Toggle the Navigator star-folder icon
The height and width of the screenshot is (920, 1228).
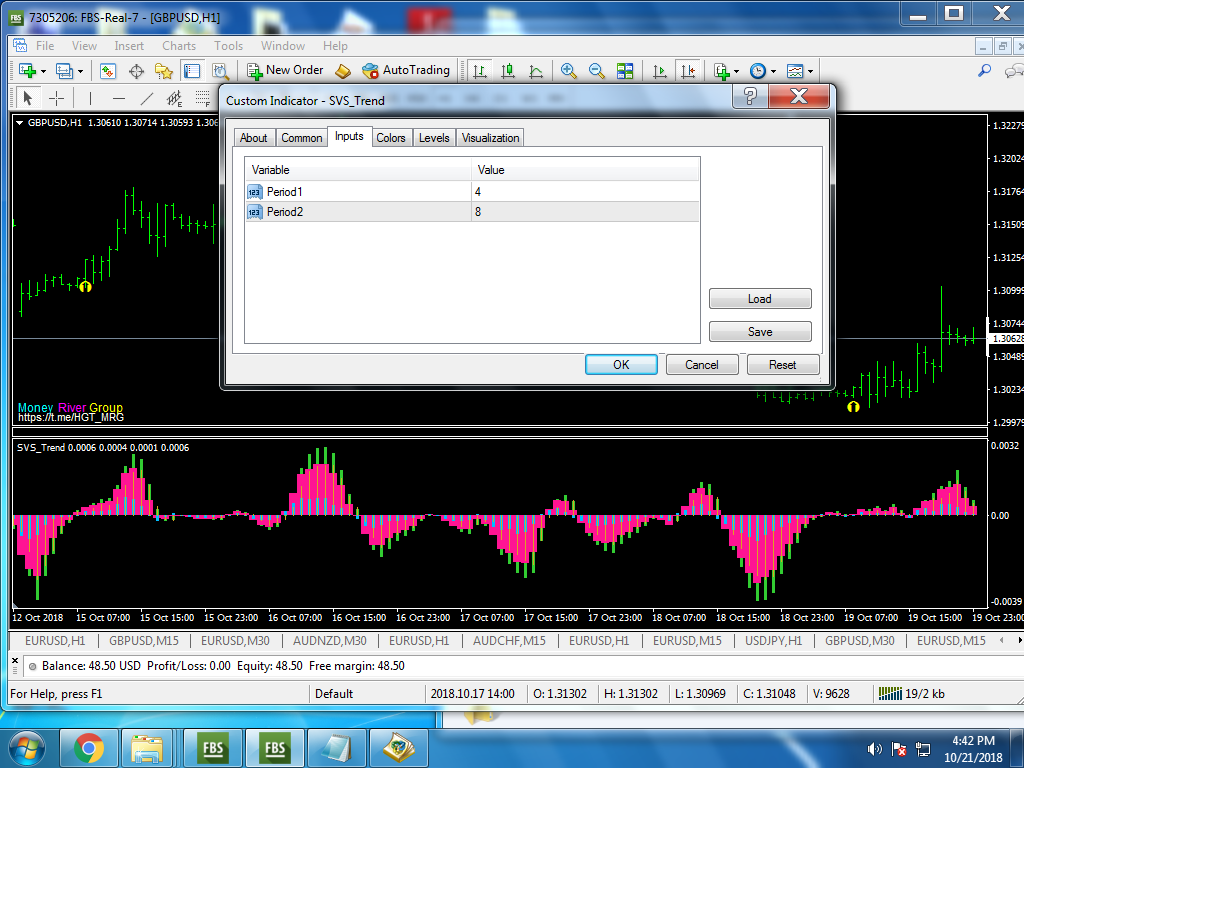[164, 71]
